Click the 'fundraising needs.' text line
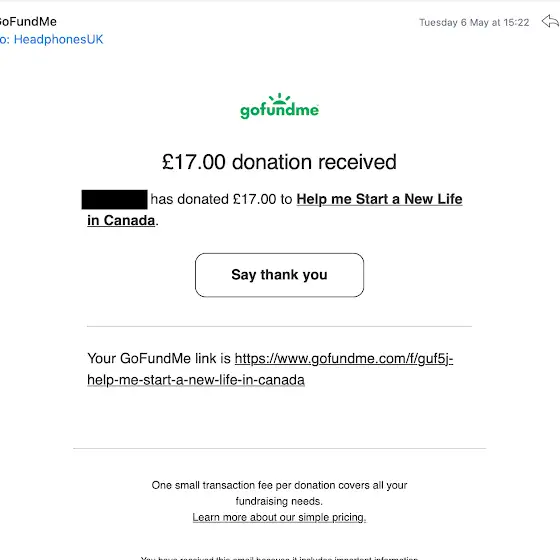This screenshot has width=560, height=560. [x=279, y=501]
